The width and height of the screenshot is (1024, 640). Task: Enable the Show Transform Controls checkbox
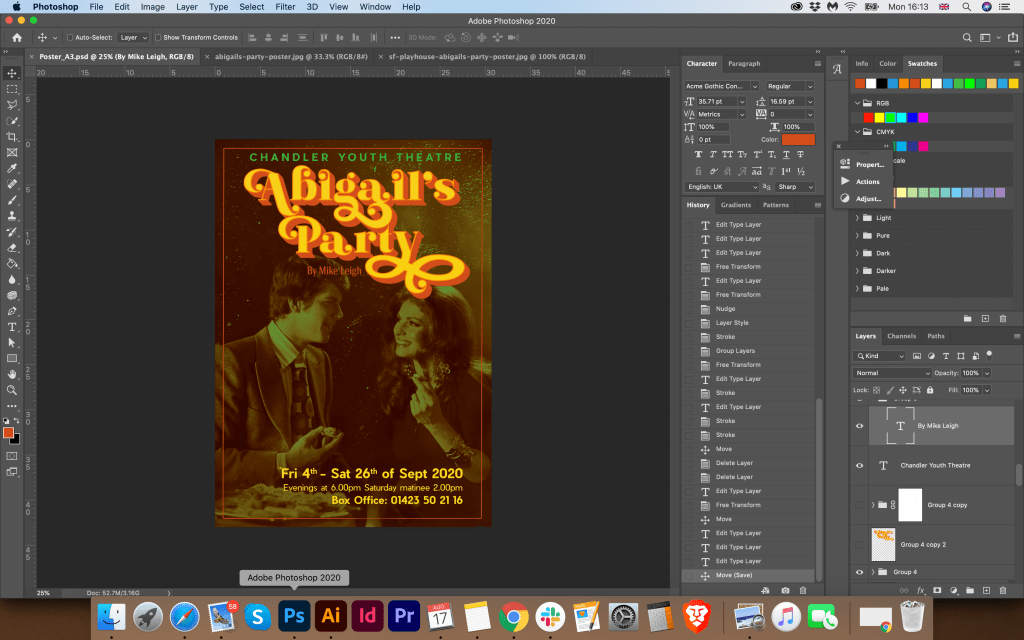(160, 37)
